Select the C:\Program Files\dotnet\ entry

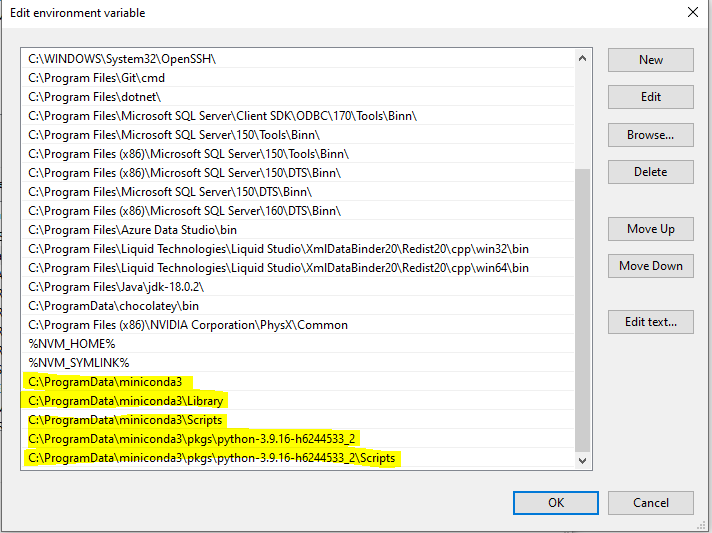click(x=298, y=97)
